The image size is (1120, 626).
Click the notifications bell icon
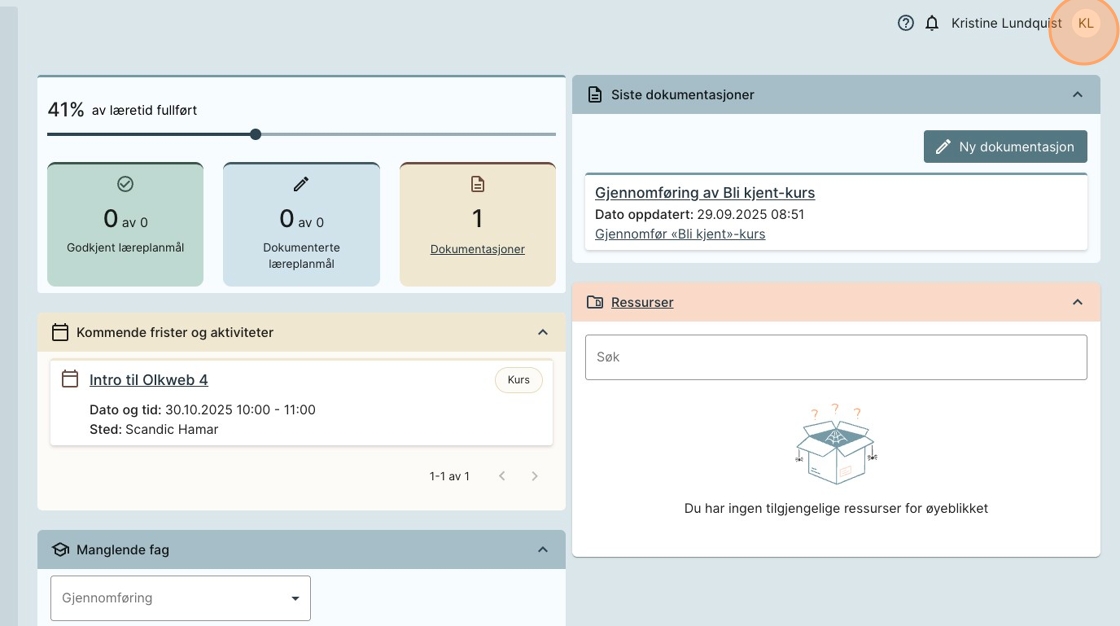pyautogui.click(x=932, y=23)
